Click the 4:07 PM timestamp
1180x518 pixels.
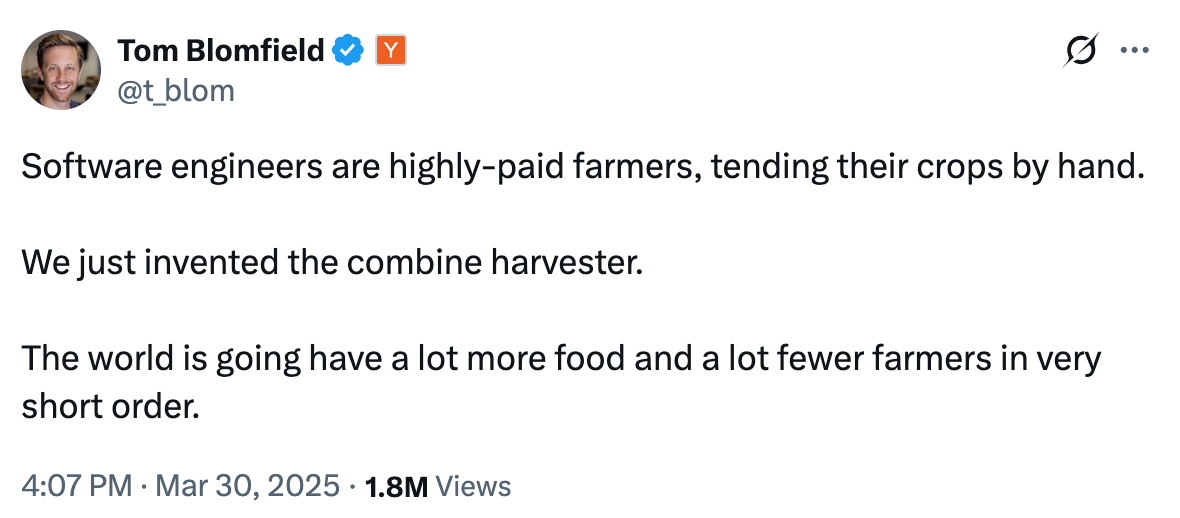[x=77, y=486]
